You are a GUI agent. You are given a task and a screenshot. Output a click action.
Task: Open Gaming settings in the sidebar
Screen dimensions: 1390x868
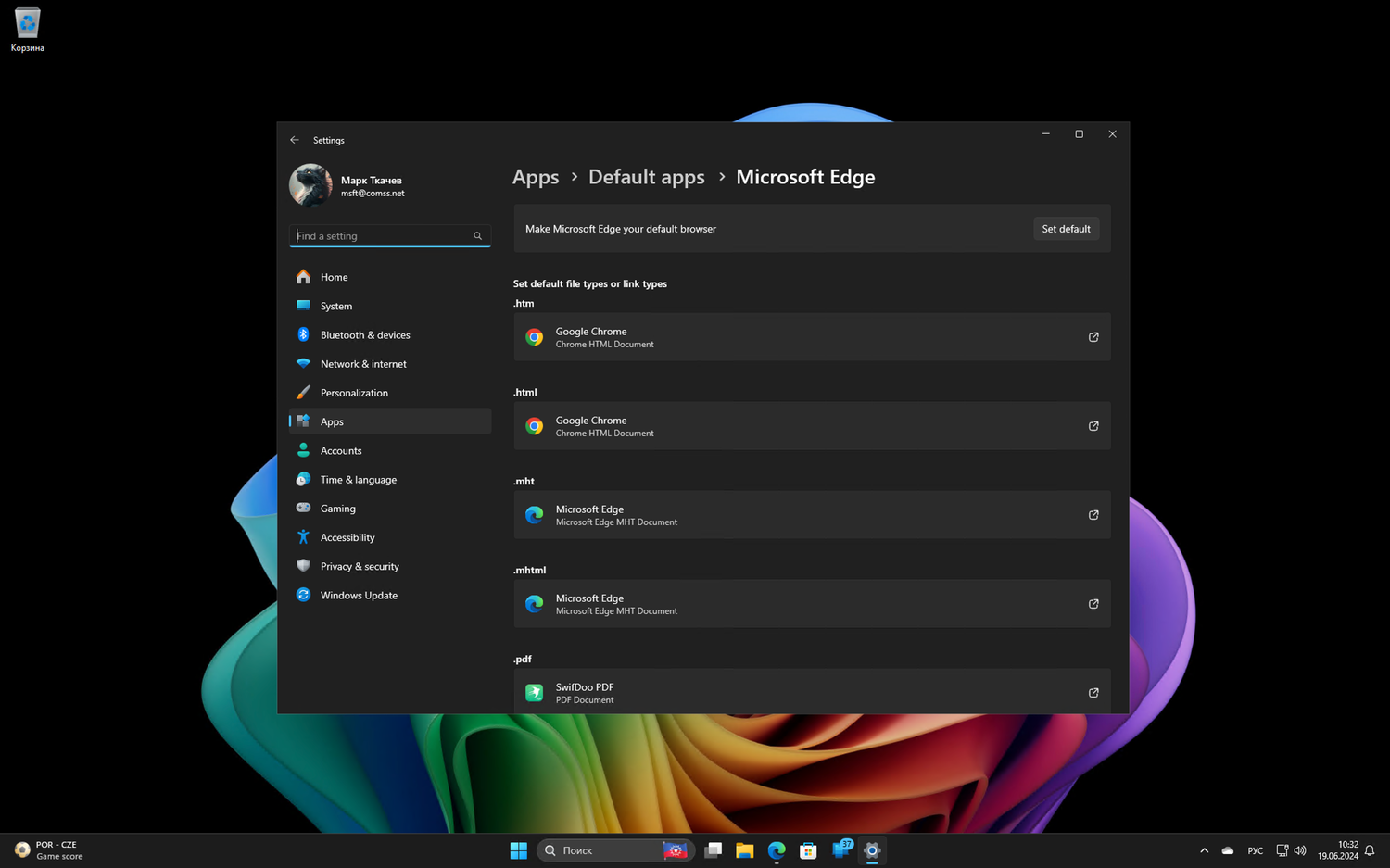tap(390, 509)
